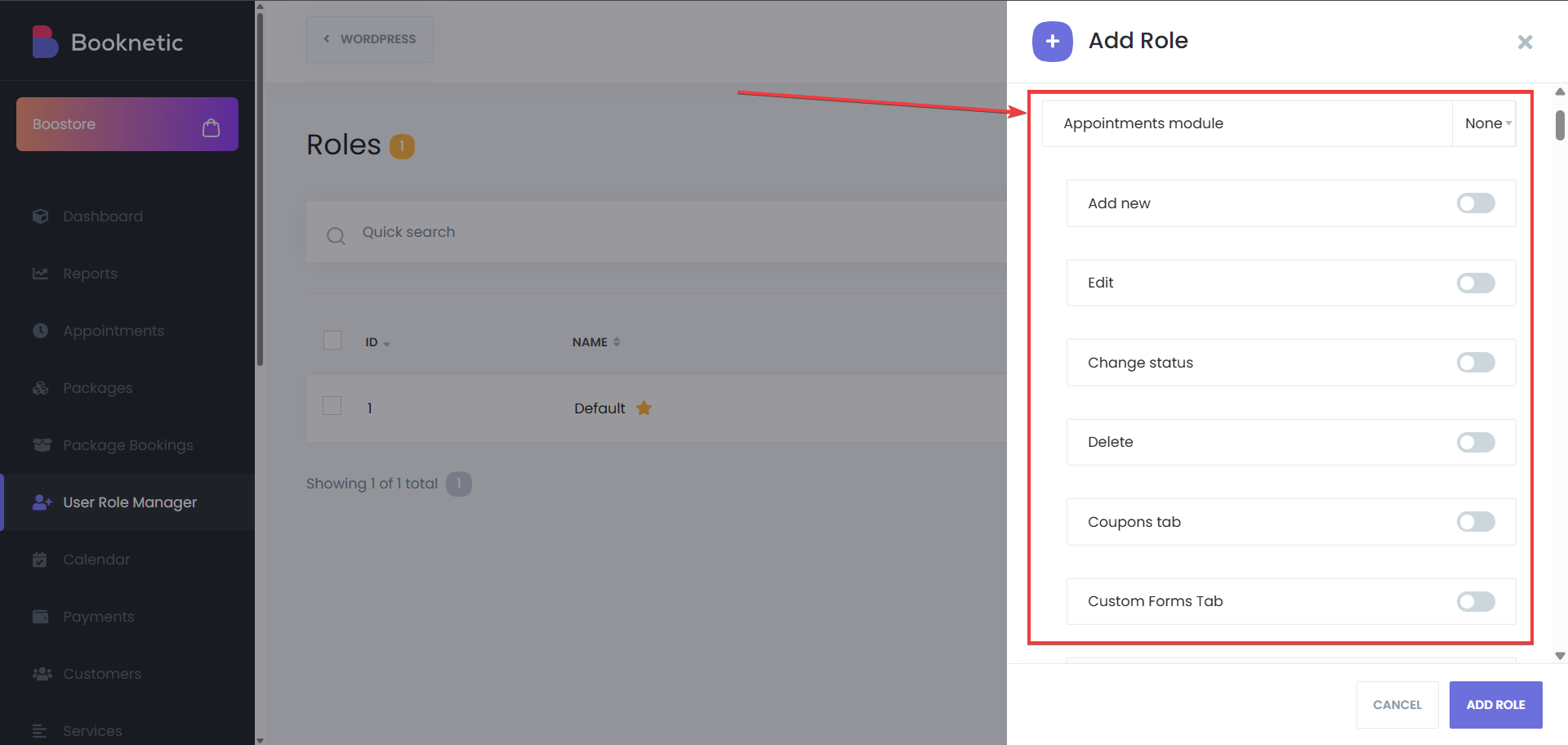The width and height of the screenshot is (1568, 745).
Task: Click the Customers group icon
Action: coord(42,674)
